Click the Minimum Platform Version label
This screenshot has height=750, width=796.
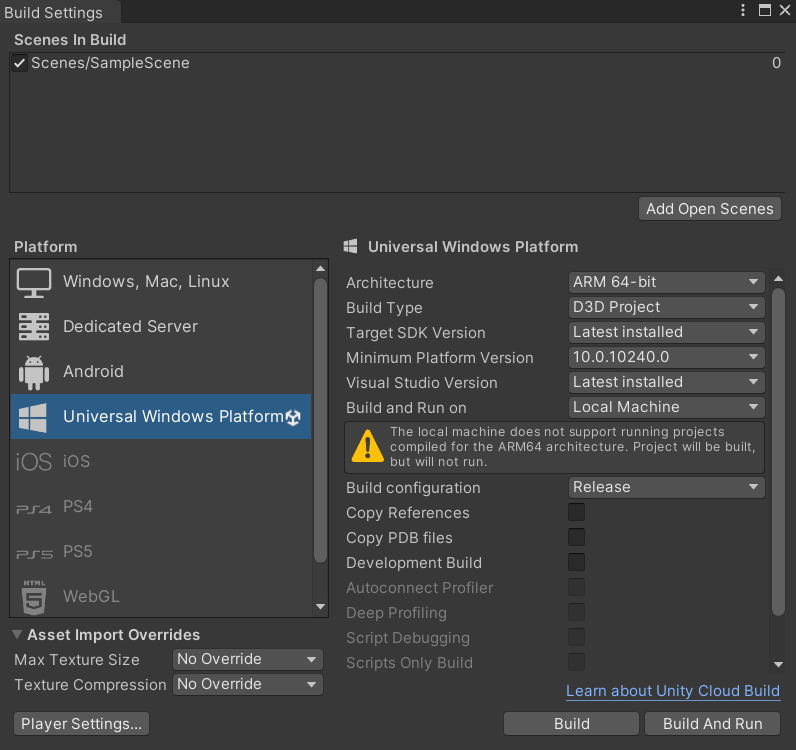[440, 357]
